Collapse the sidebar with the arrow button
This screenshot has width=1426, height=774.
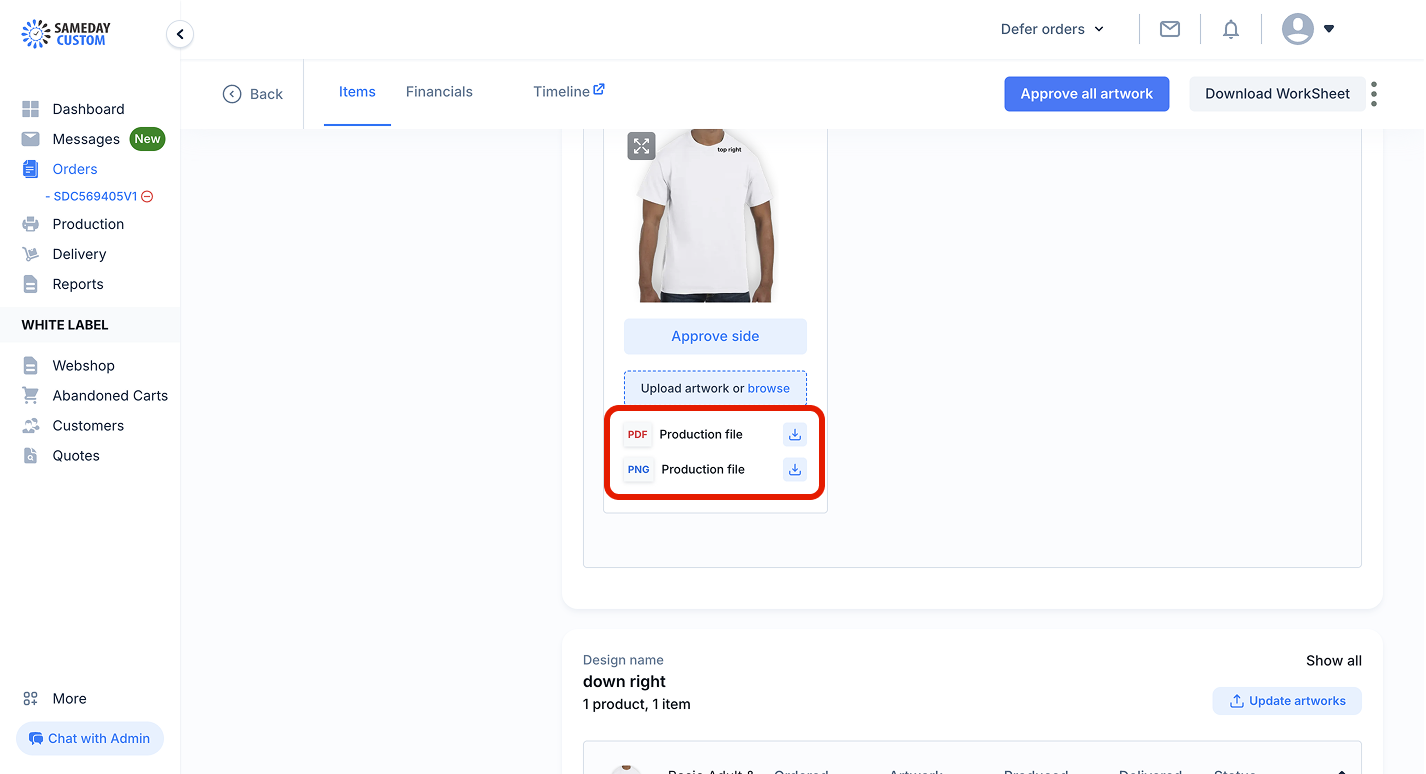coord(180,35)
